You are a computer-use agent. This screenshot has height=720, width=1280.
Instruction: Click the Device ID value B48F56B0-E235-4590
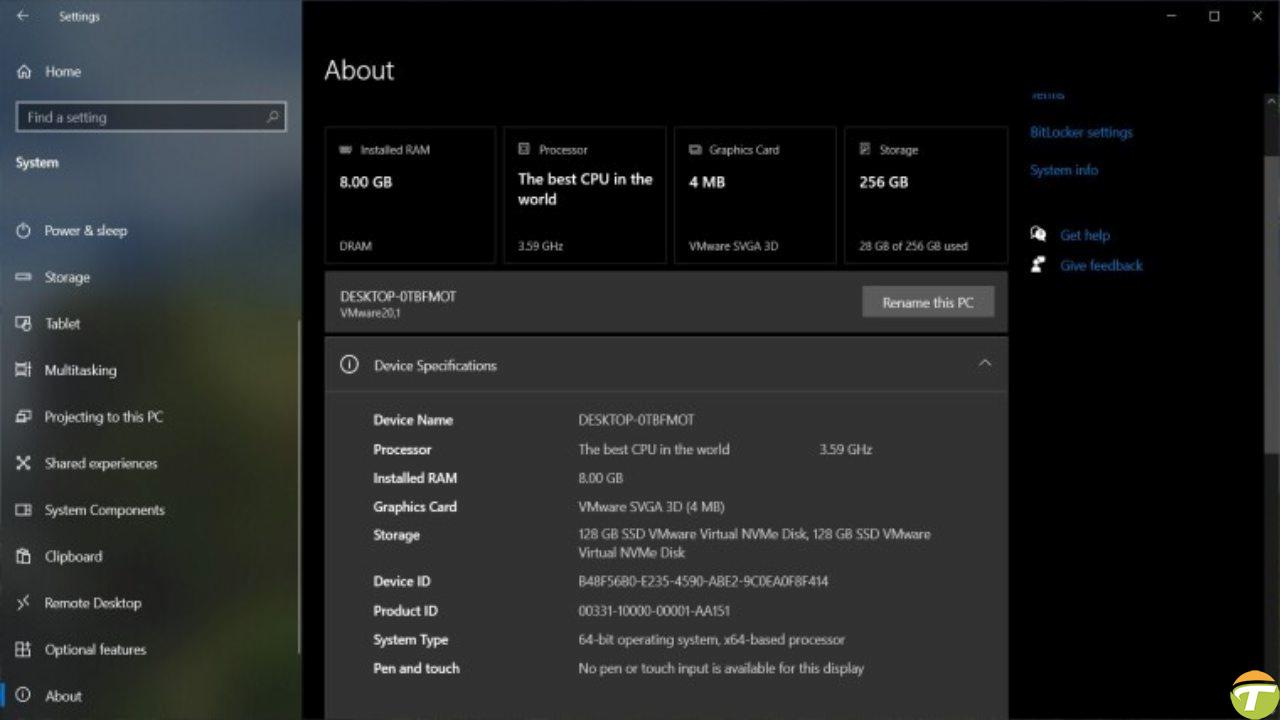pos(703,581)
